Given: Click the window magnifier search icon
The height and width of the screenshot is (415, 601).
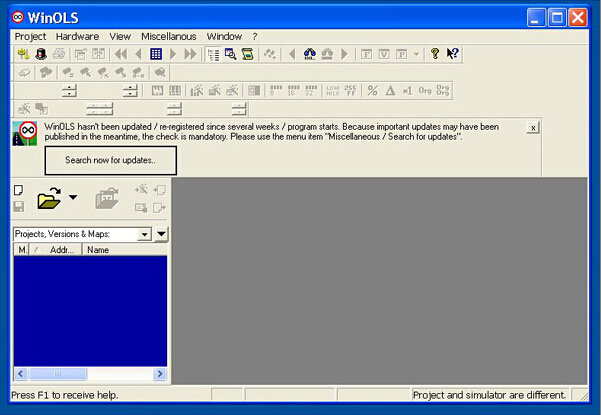Looking at the screenshot, I should point(230,54).
